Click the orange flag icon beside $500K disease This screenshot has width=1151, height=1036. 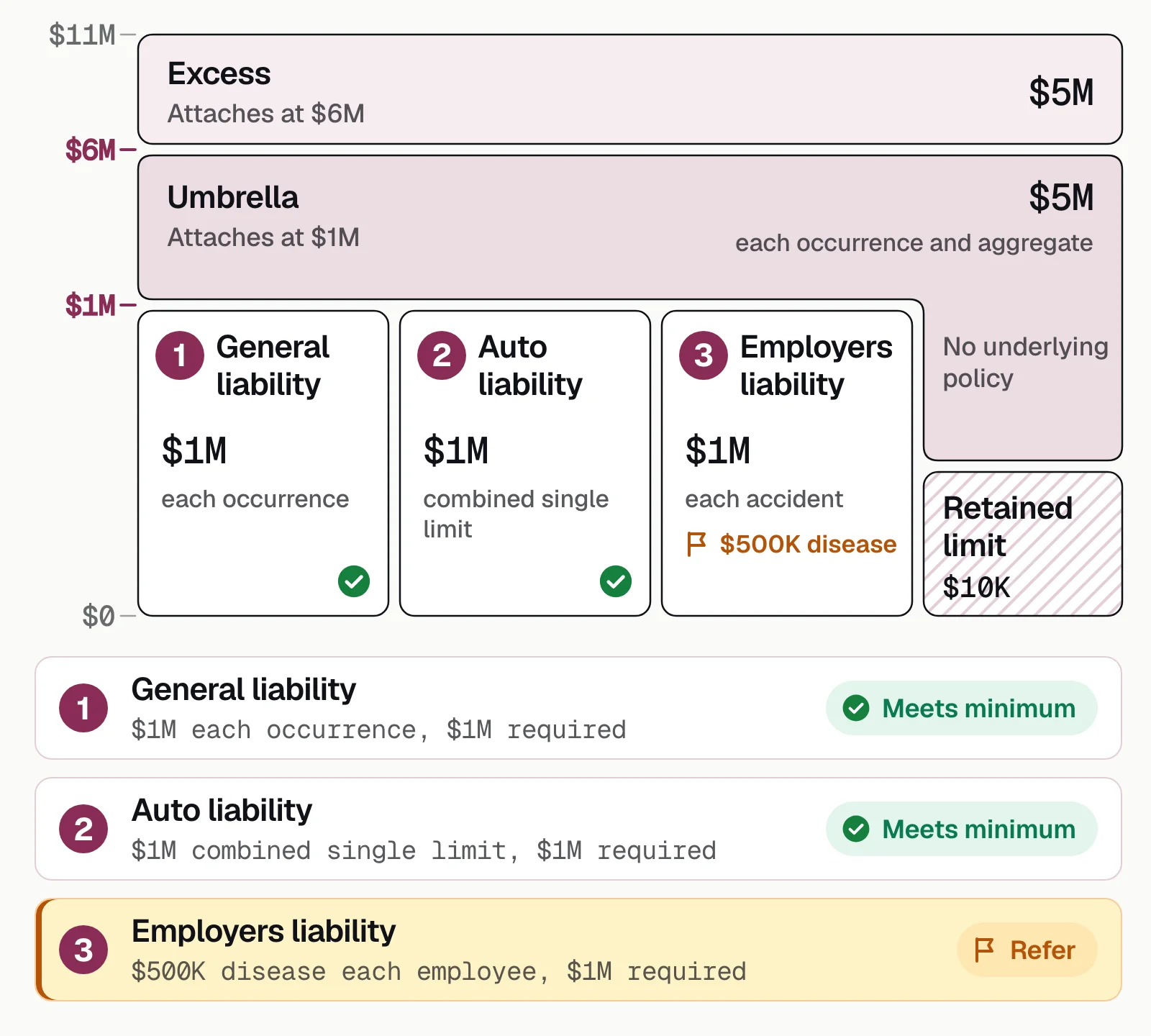click(696, 545)
